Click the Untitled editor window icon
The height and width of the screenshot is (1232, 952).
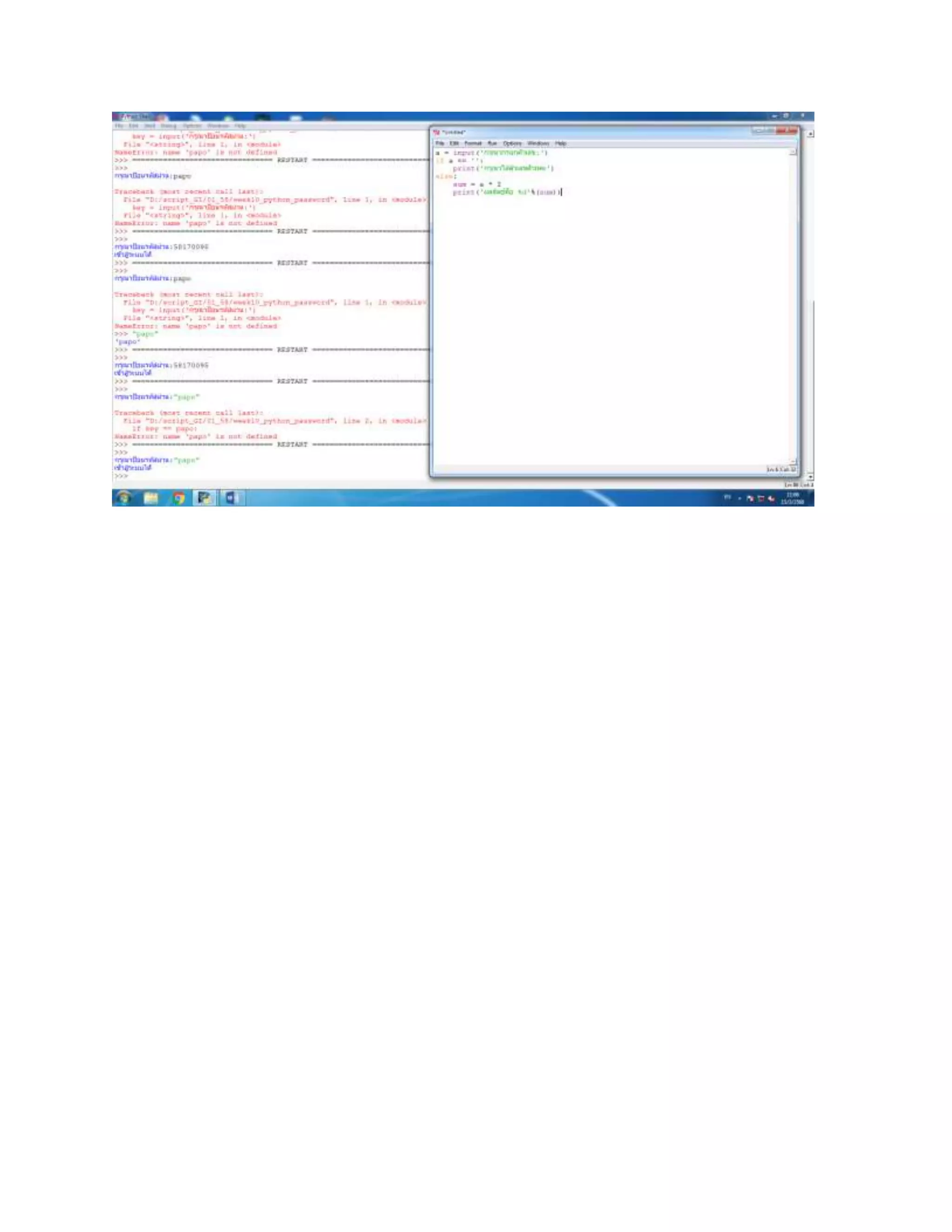tap(436, 132)
